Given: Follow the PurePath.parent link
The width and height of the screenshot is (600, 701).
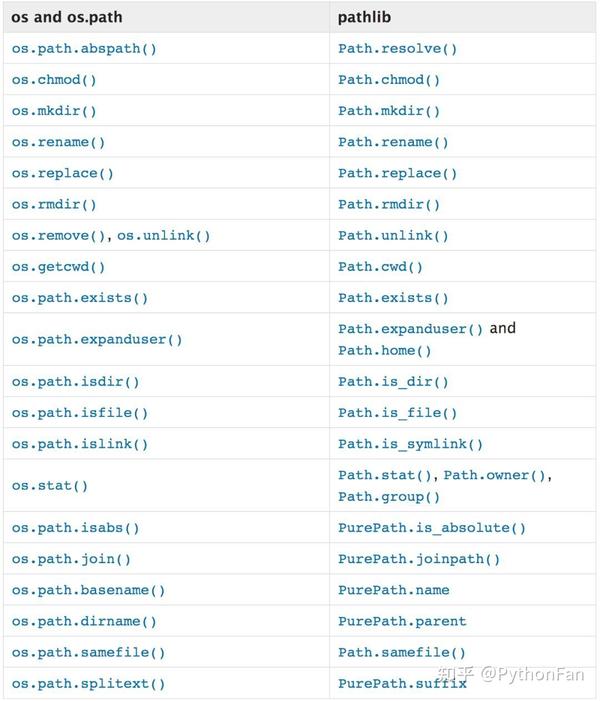Looking at the screenshot, I should [402, 621].
